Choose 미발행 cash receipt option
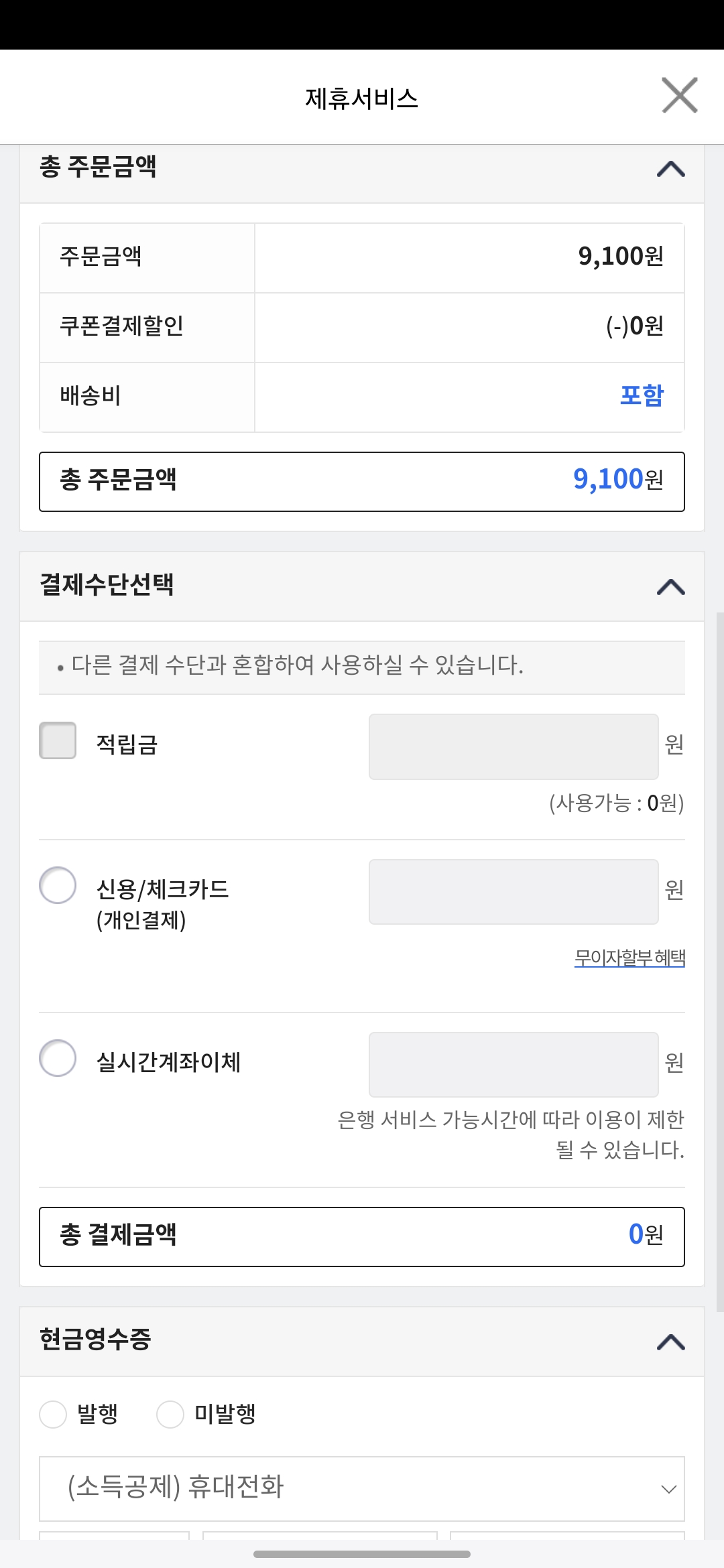The height and width of the screenshot is (1568, 724). pyautogui.click(x=170, y=1415)
